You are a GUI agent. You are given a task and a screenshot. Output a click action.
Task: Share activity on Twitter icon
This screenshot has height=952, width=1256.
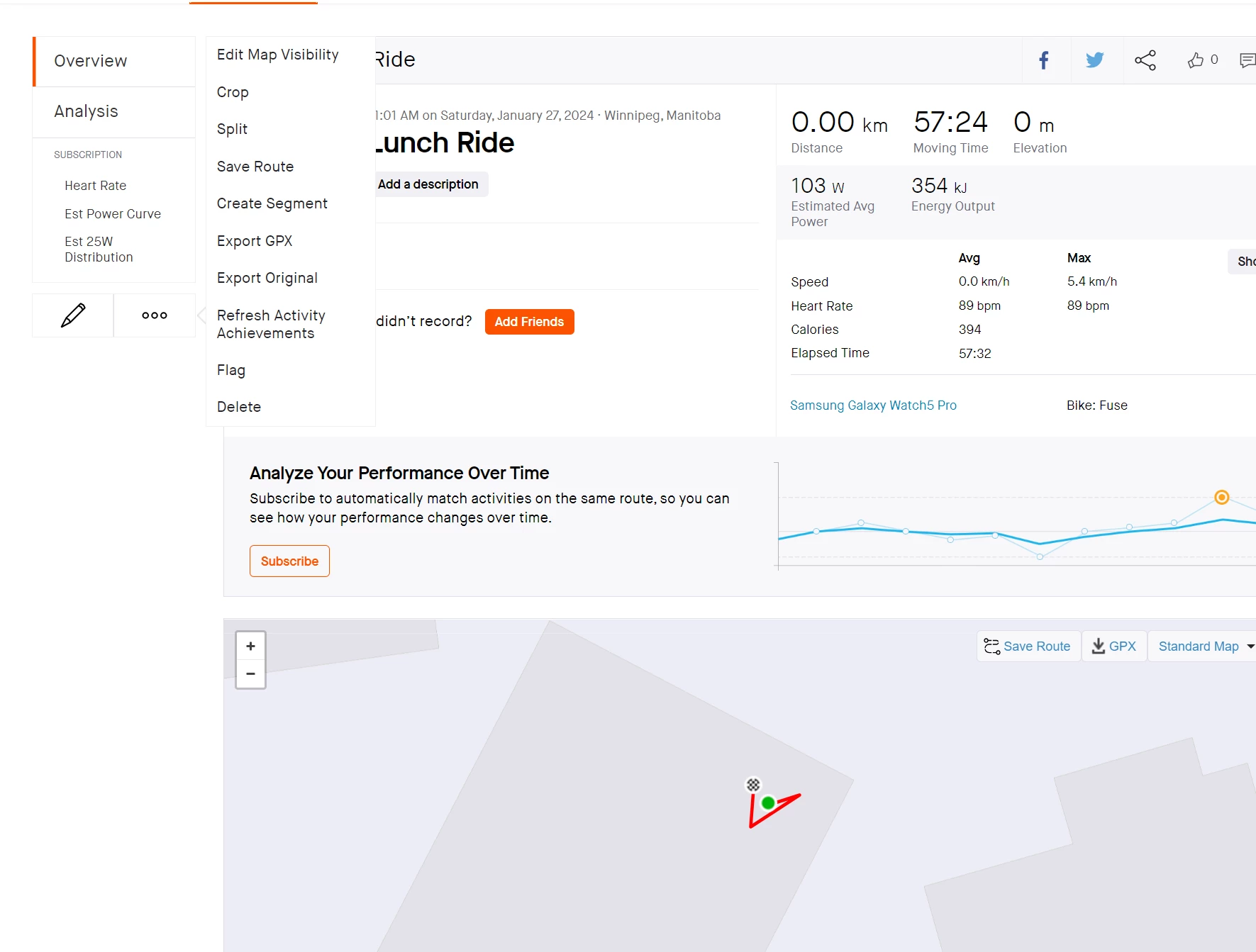coord(1094,60)
